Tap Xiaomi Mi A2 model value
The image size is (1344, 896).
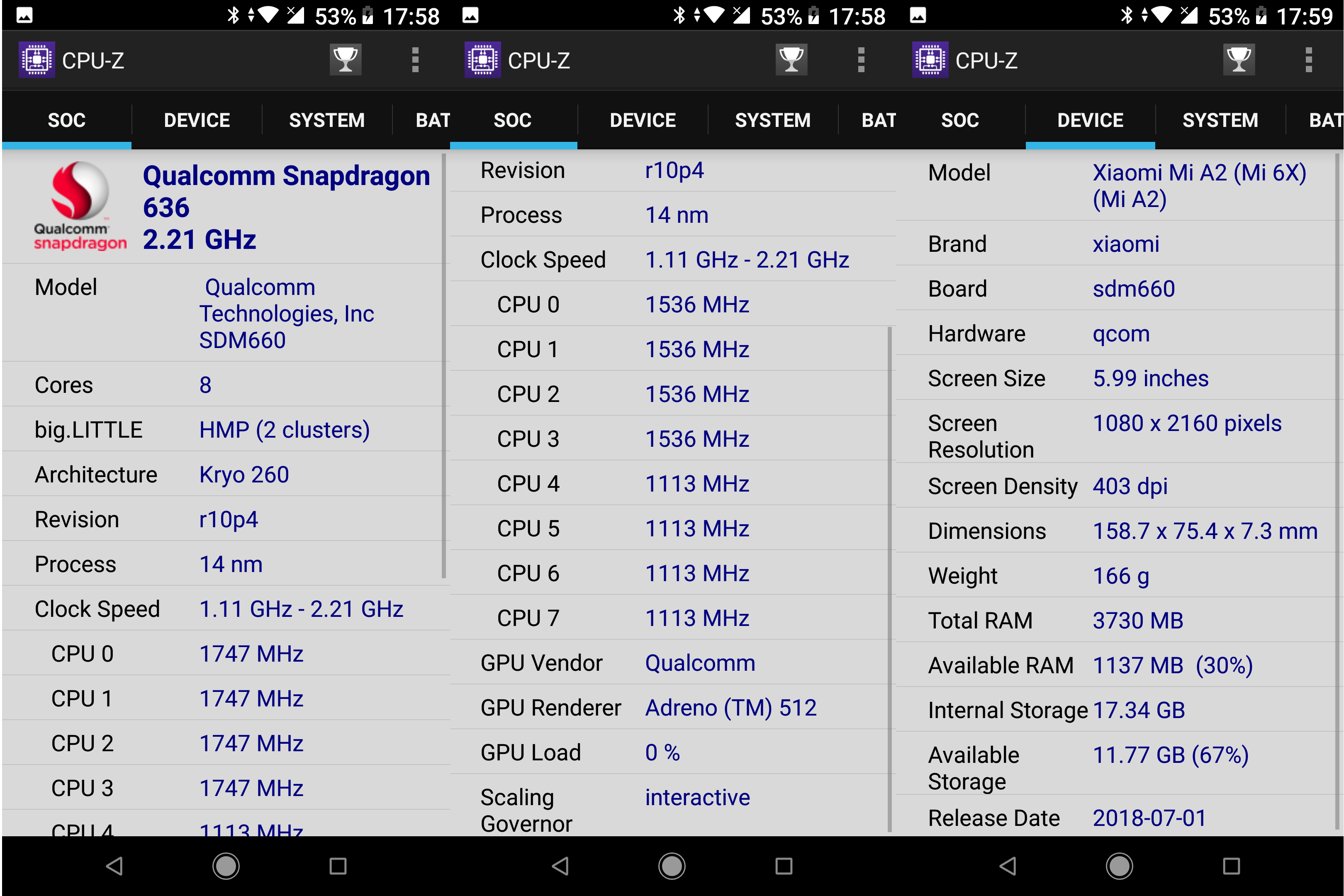(x=1199, y=186)
